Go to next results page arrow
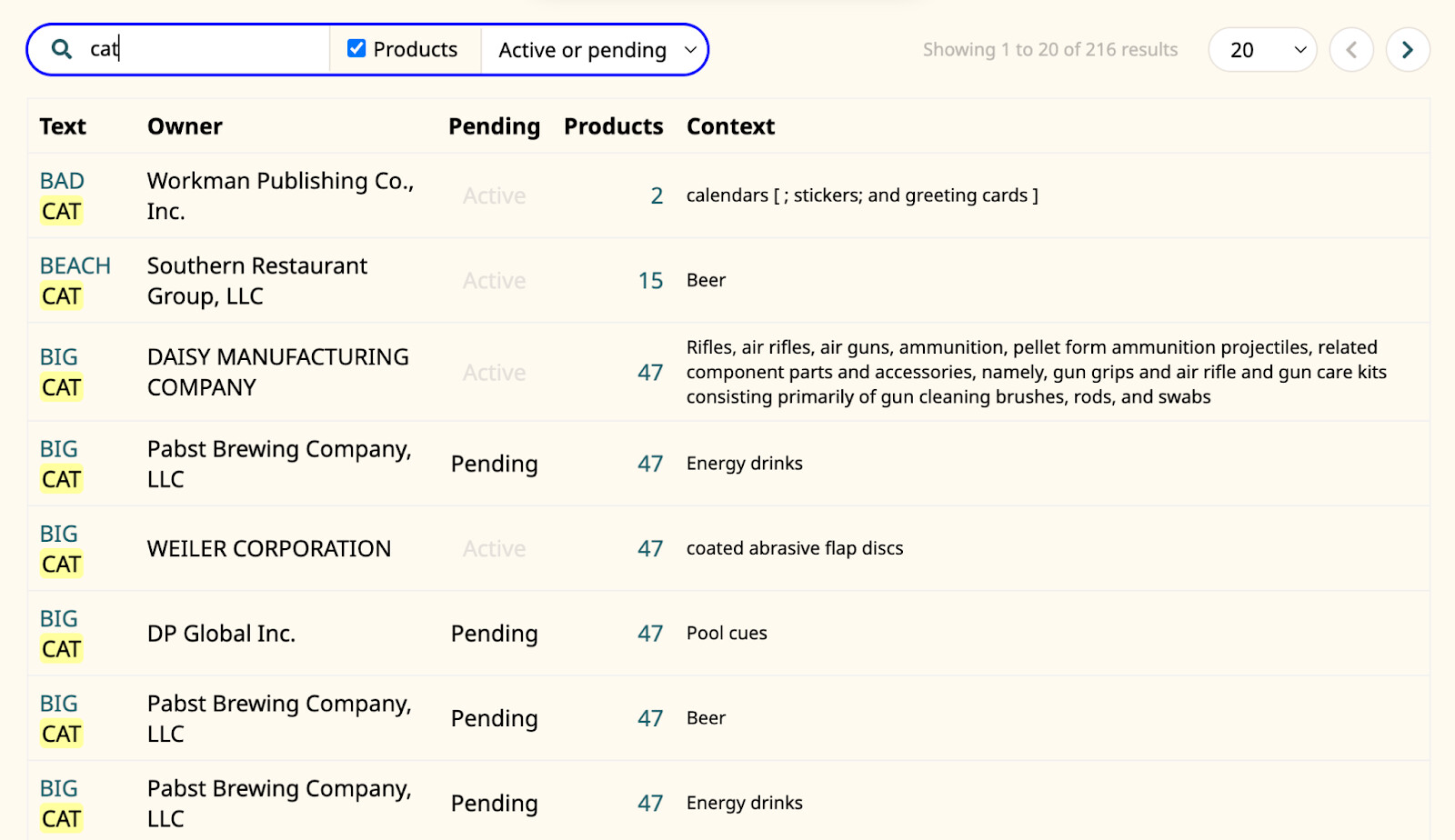 click(1408, 50)
